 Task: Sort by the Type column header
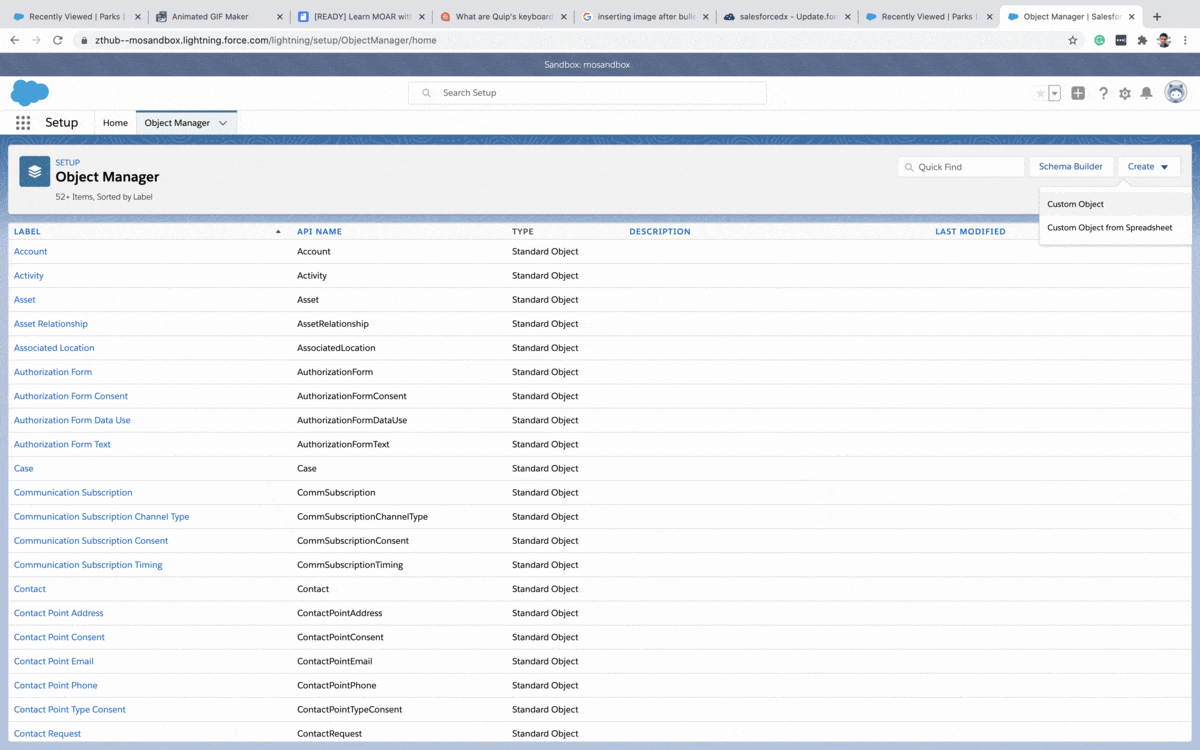[x=523, y=231]
